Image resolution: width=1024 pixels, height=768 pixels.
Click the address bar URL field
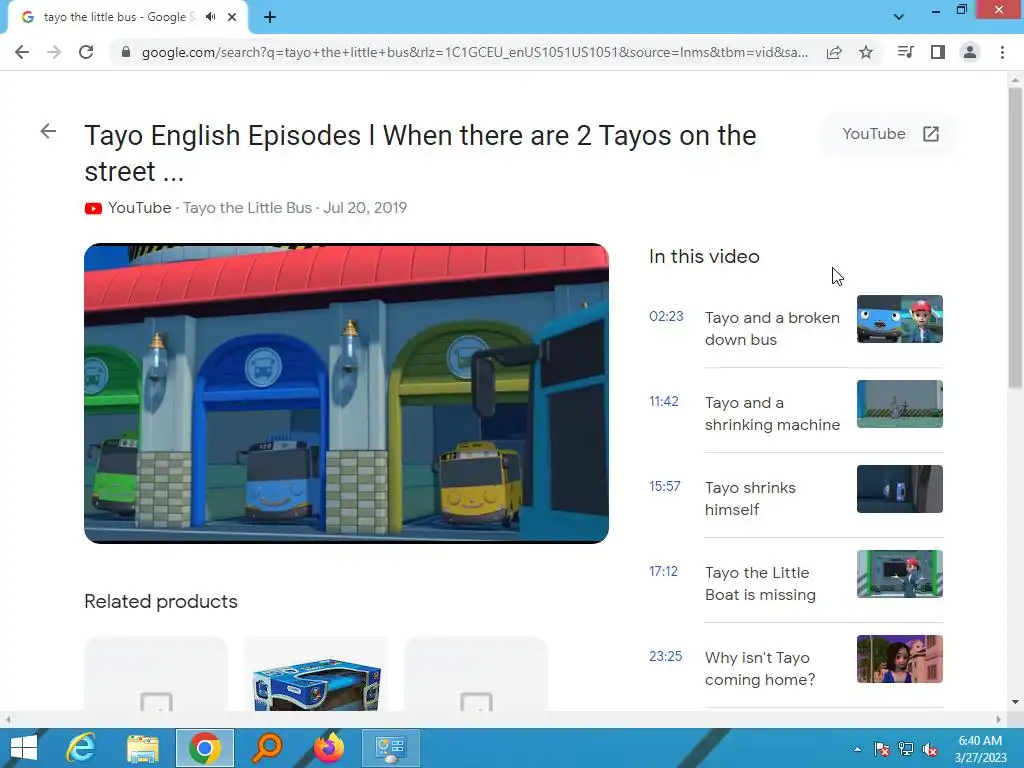click(474, 52)
